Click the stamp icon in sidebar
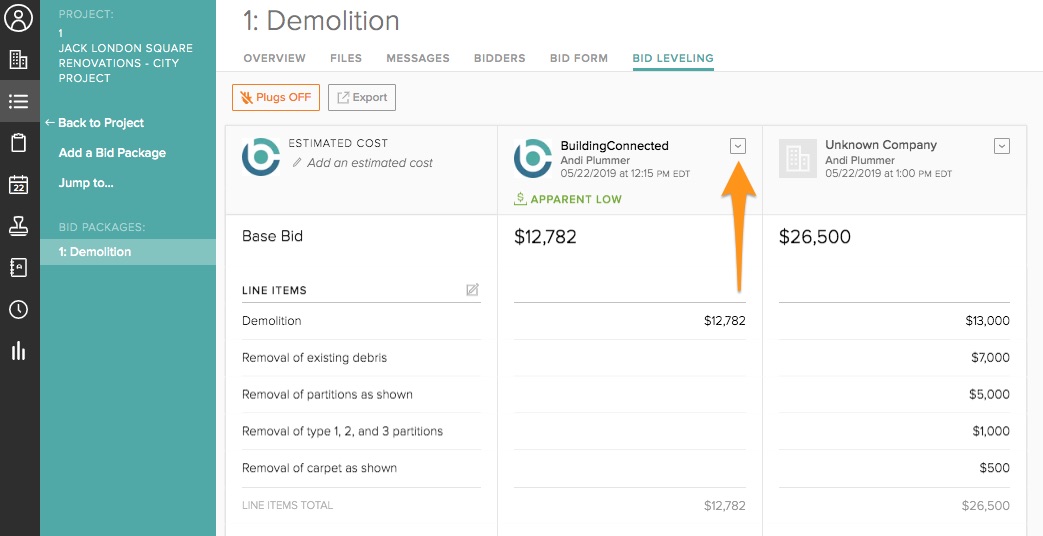The width and height of the screenshot is (1043, 536). point(19,226)
